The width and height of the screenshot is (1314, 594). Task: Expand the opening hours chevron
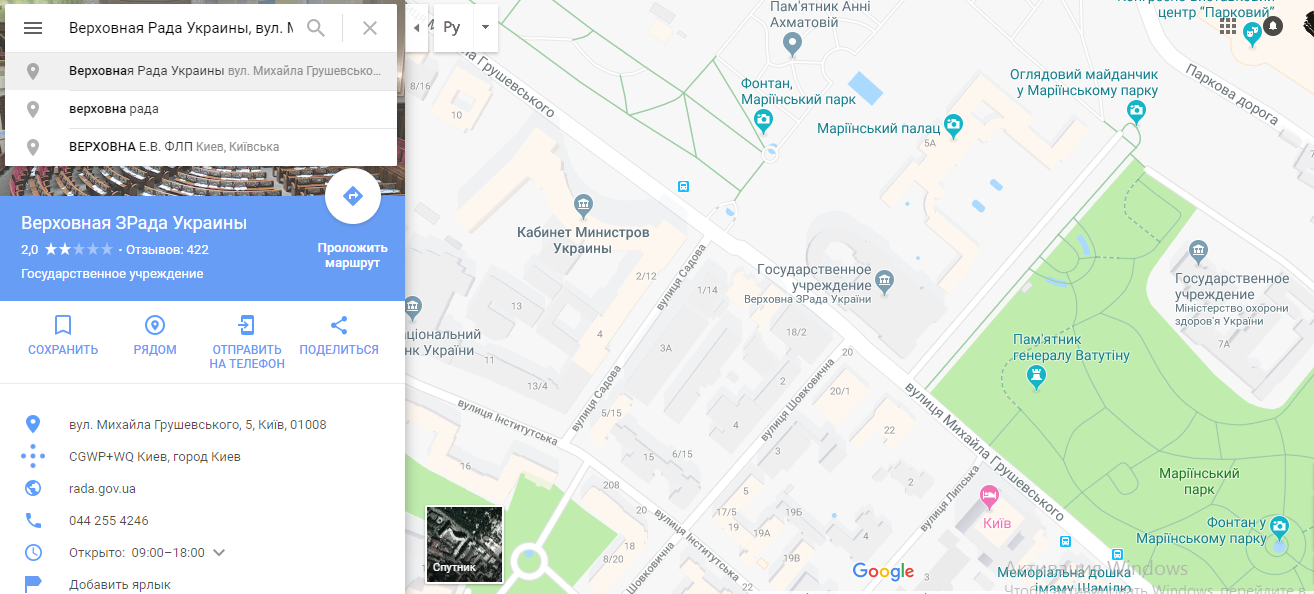point(220,552)
